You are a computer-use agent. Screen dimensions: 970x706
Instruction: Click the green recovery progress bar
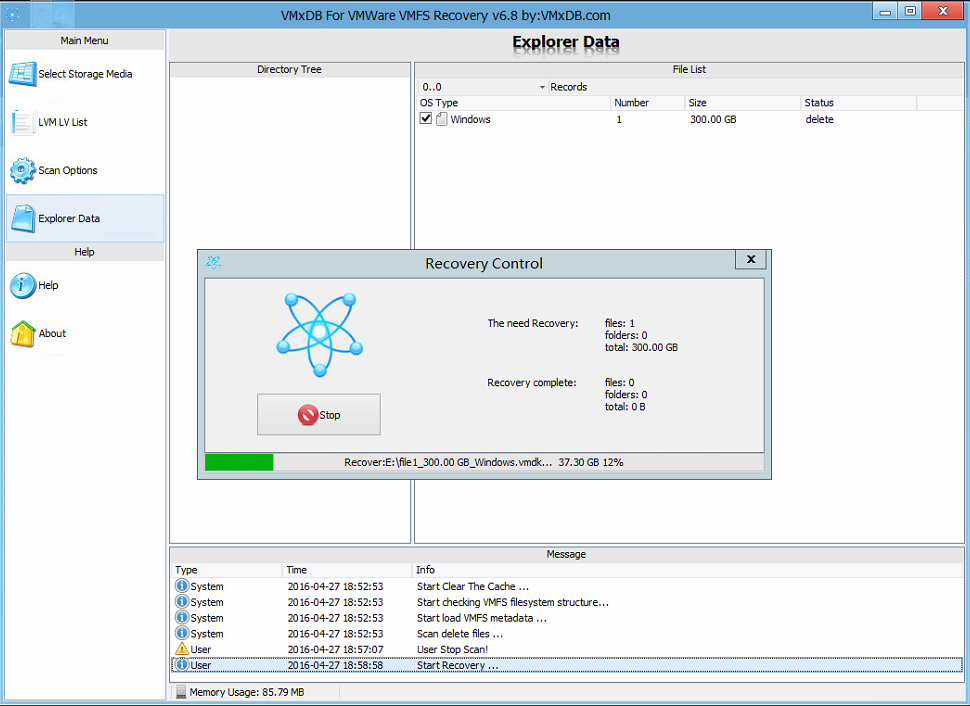click(239, 462)
